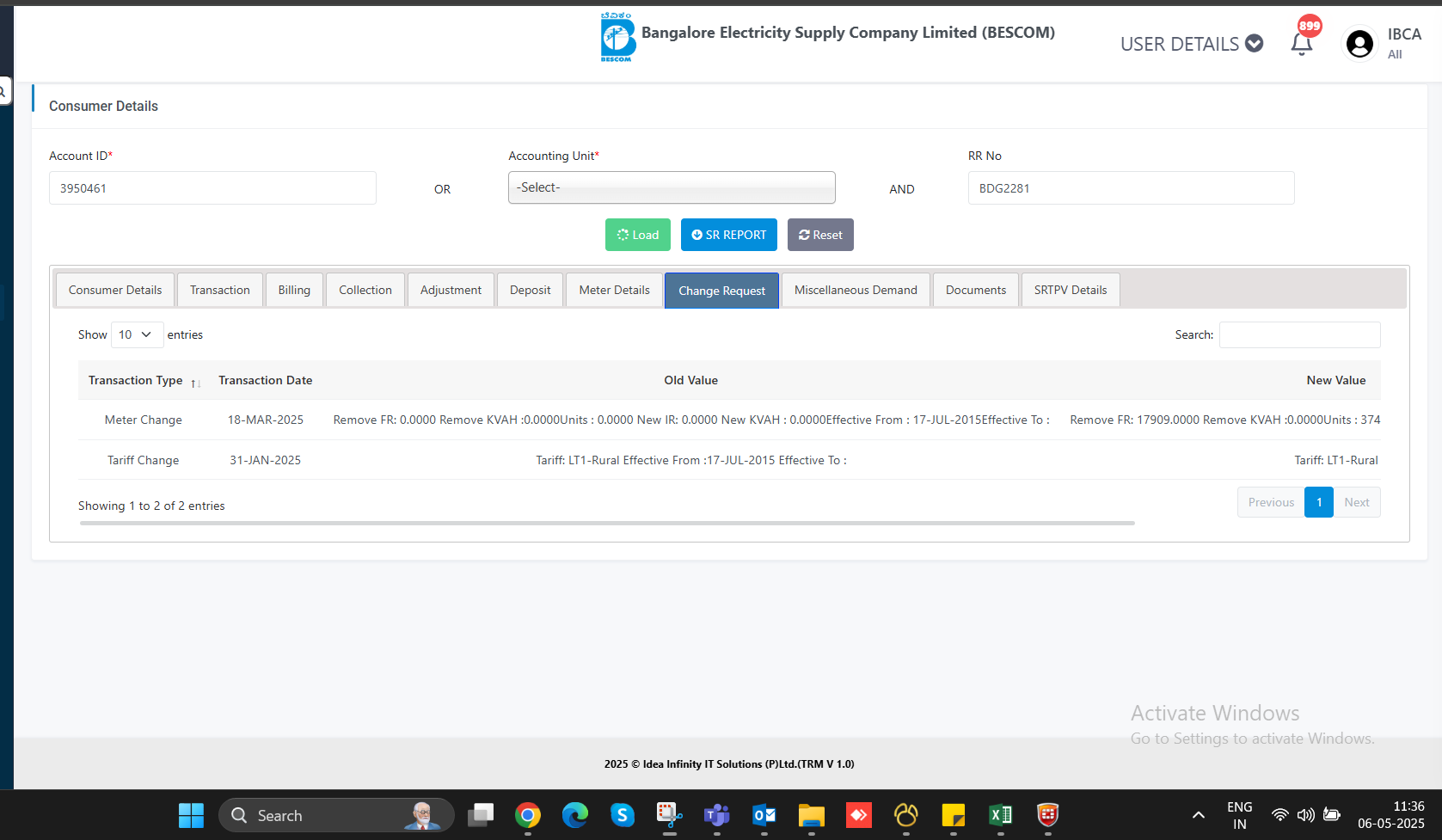Go to Next page of entries
The width and height of the screenshot is (1442, 840).
click(x=1357, y=502)
